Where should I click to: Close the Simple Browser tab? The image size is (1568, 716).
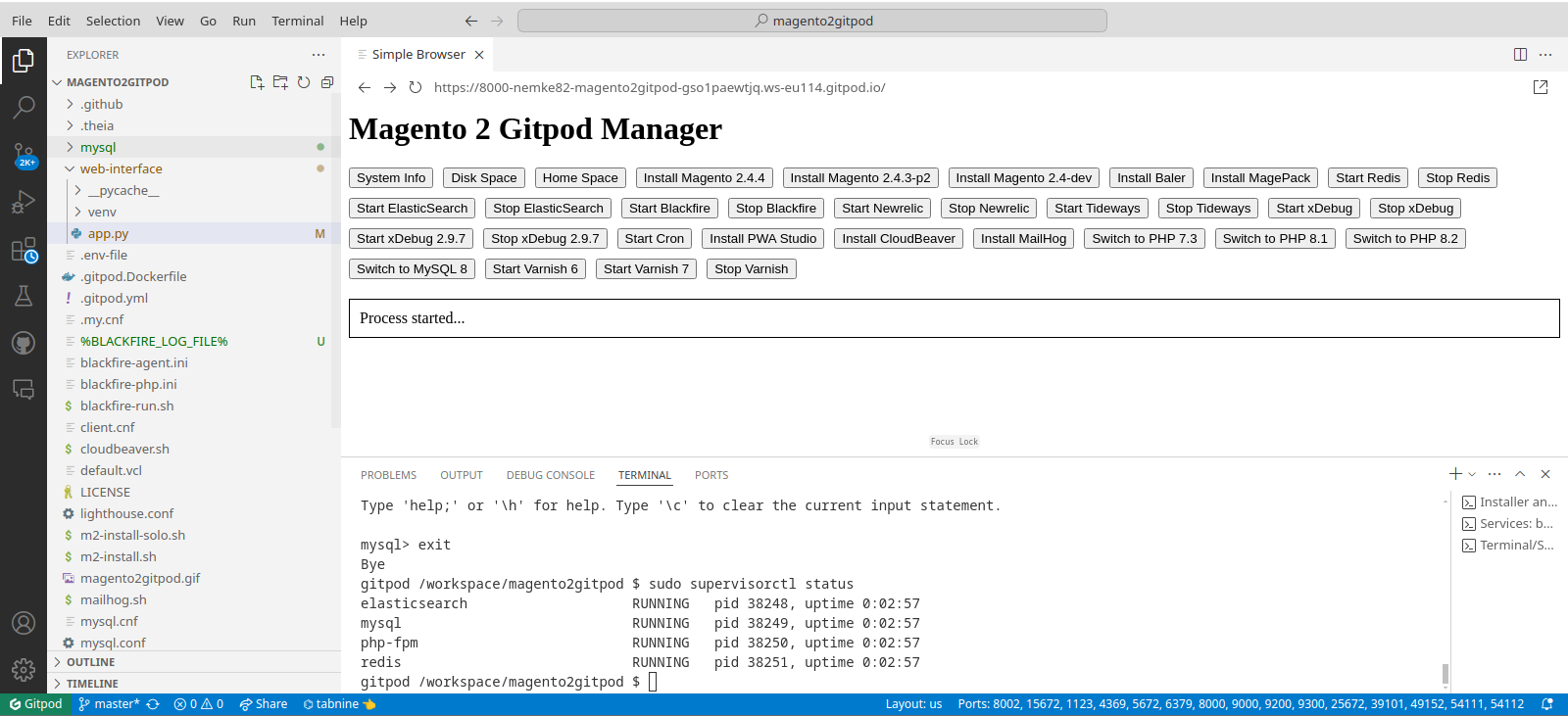coord(479,55)
